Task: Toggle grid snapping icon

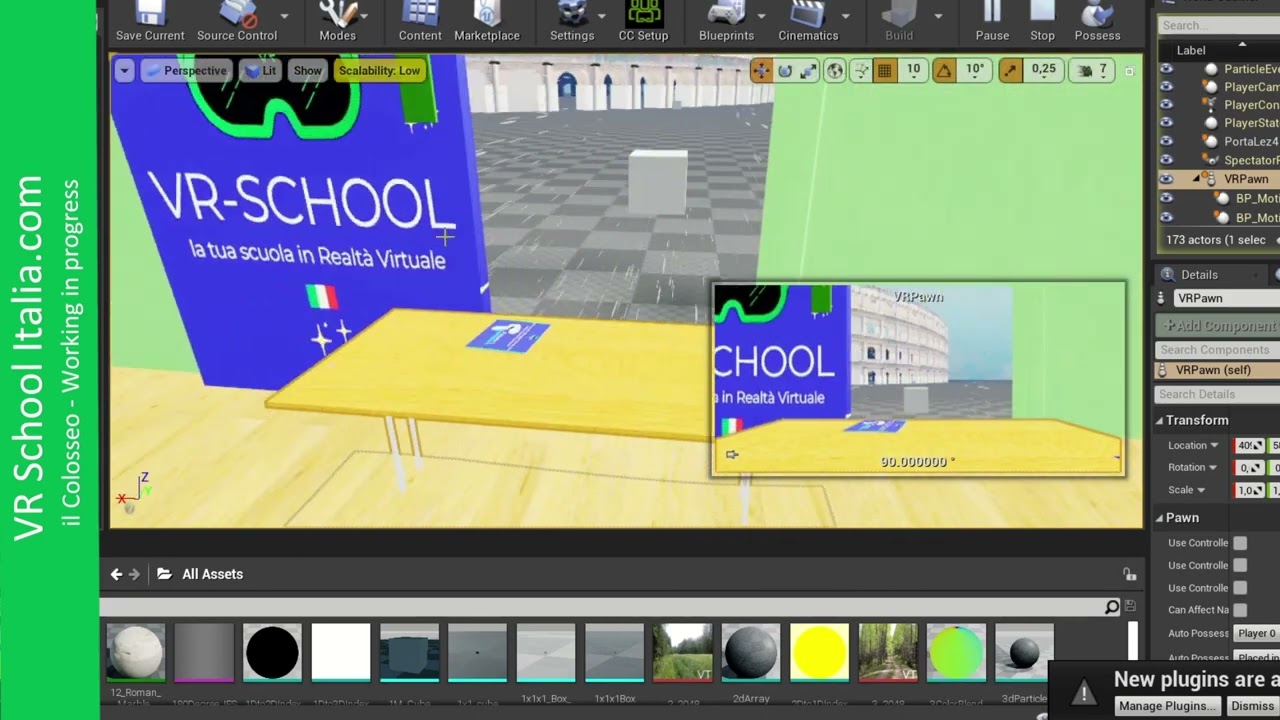Action: [x=884, y=70]
